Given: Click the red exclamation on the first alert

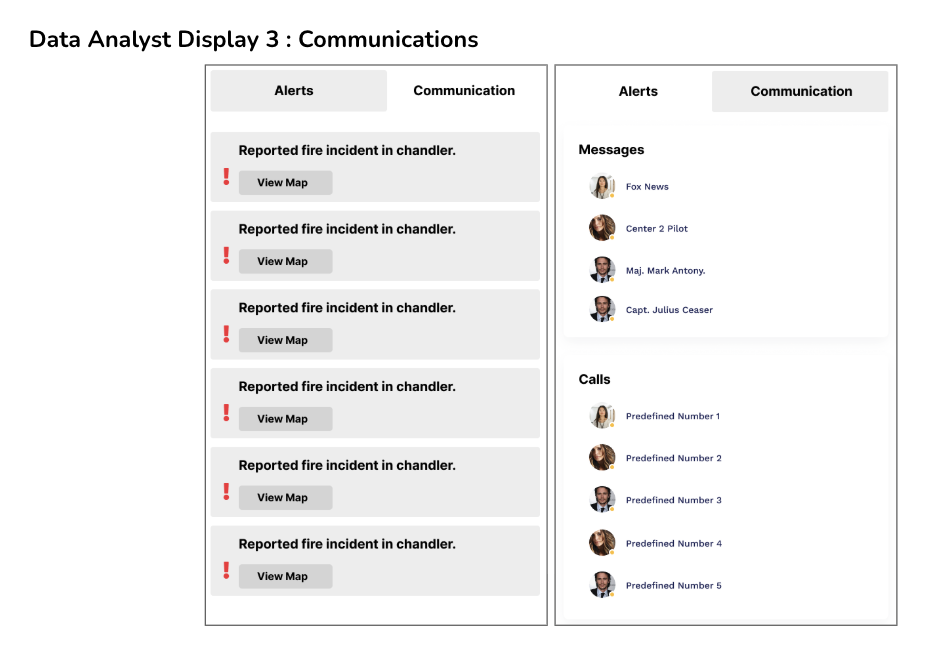Looking at the screenshot, I should tap(225, 176).
